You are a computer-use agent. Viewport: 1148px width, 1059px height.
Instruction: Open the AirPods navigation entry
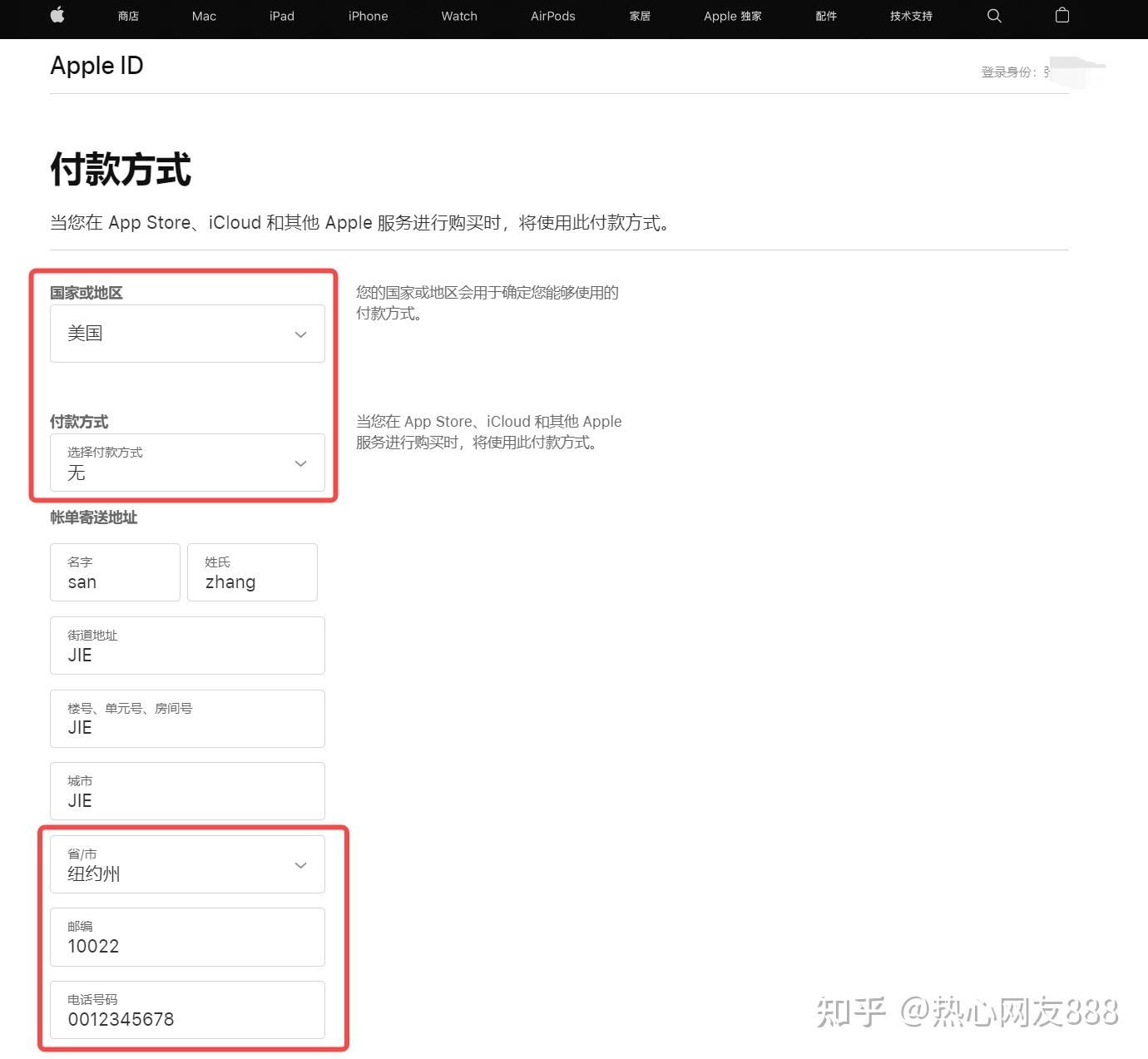552,16
